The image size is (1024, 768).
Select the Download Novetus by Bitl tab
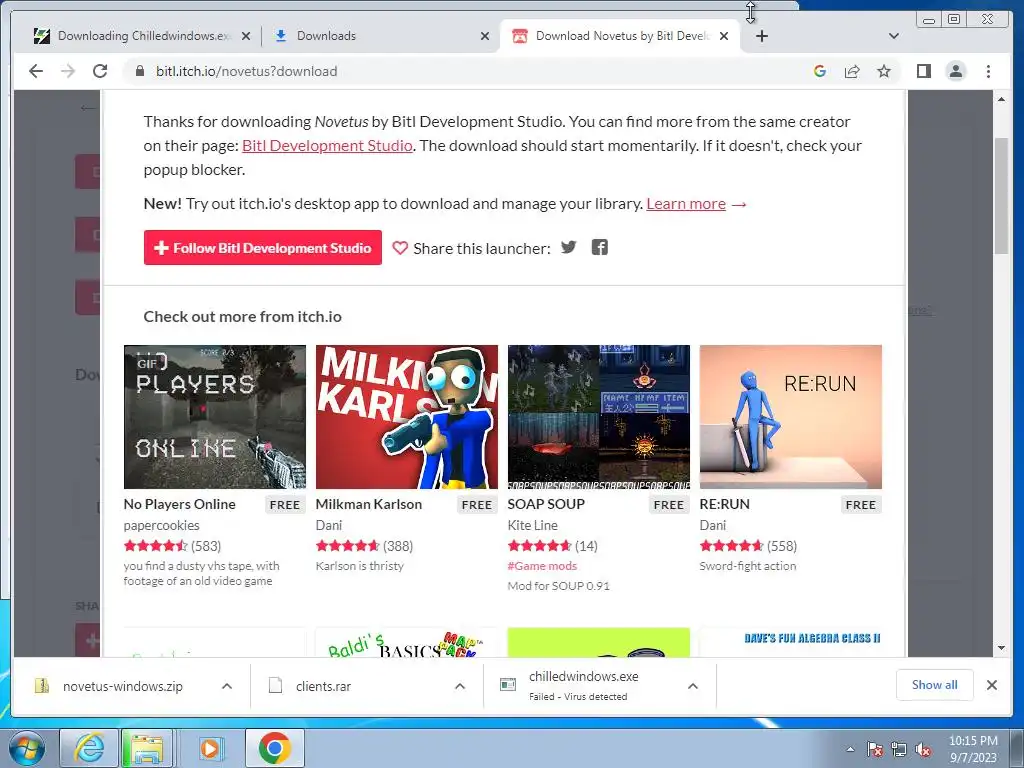(x=619, y=36)
